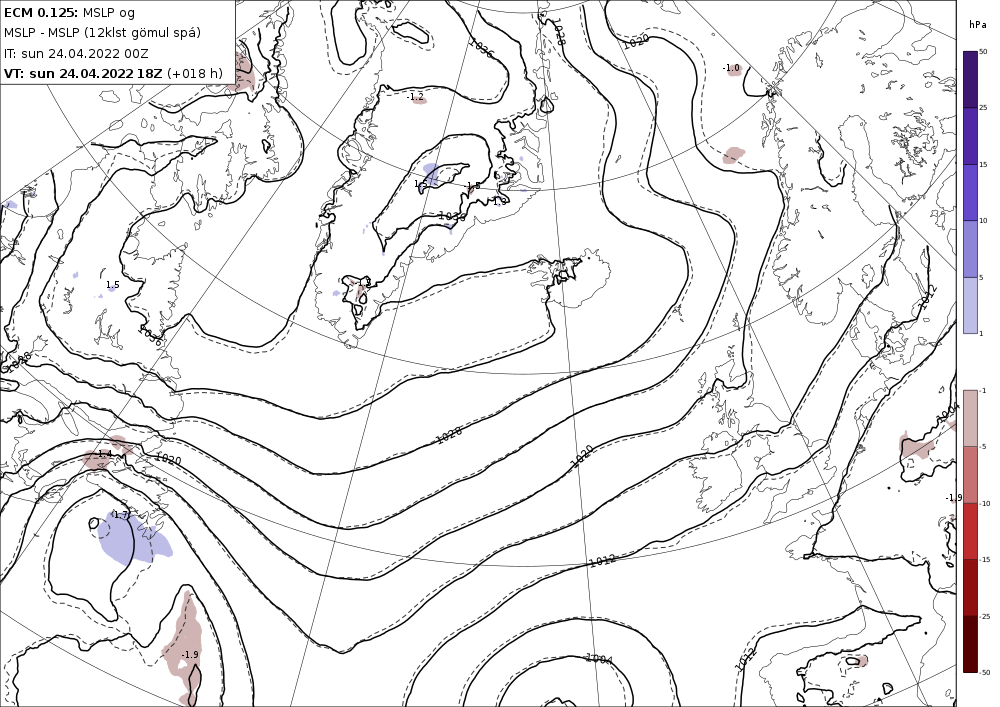
Task: Click the '-1.9' value on the brown bottom-left patch
Action: [x=189, y=655]
